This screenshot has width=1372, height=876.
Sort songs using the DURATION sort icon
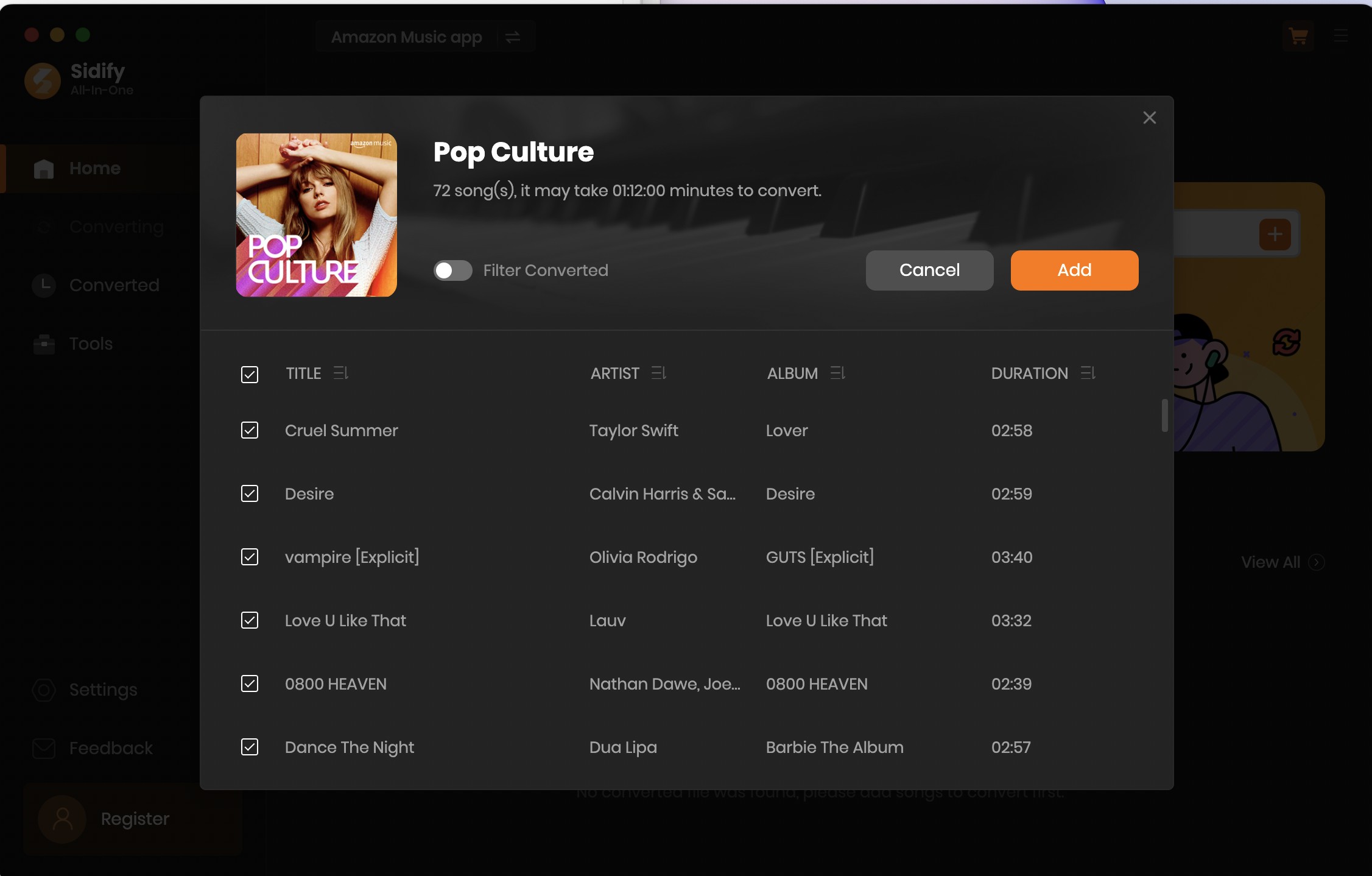click(x=1088, y=373)
